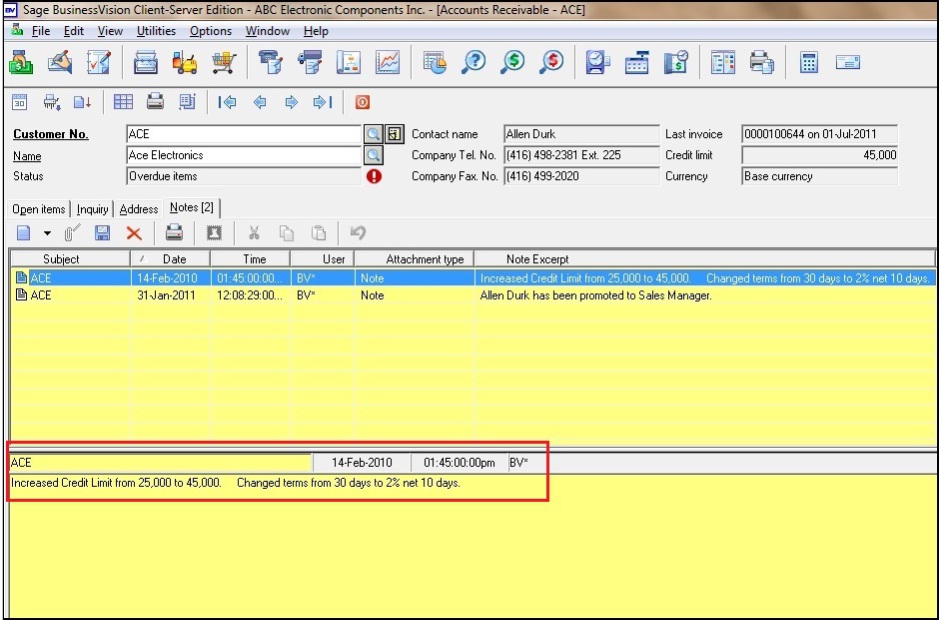Click the magnifier beside the Customer No. field

372,135
